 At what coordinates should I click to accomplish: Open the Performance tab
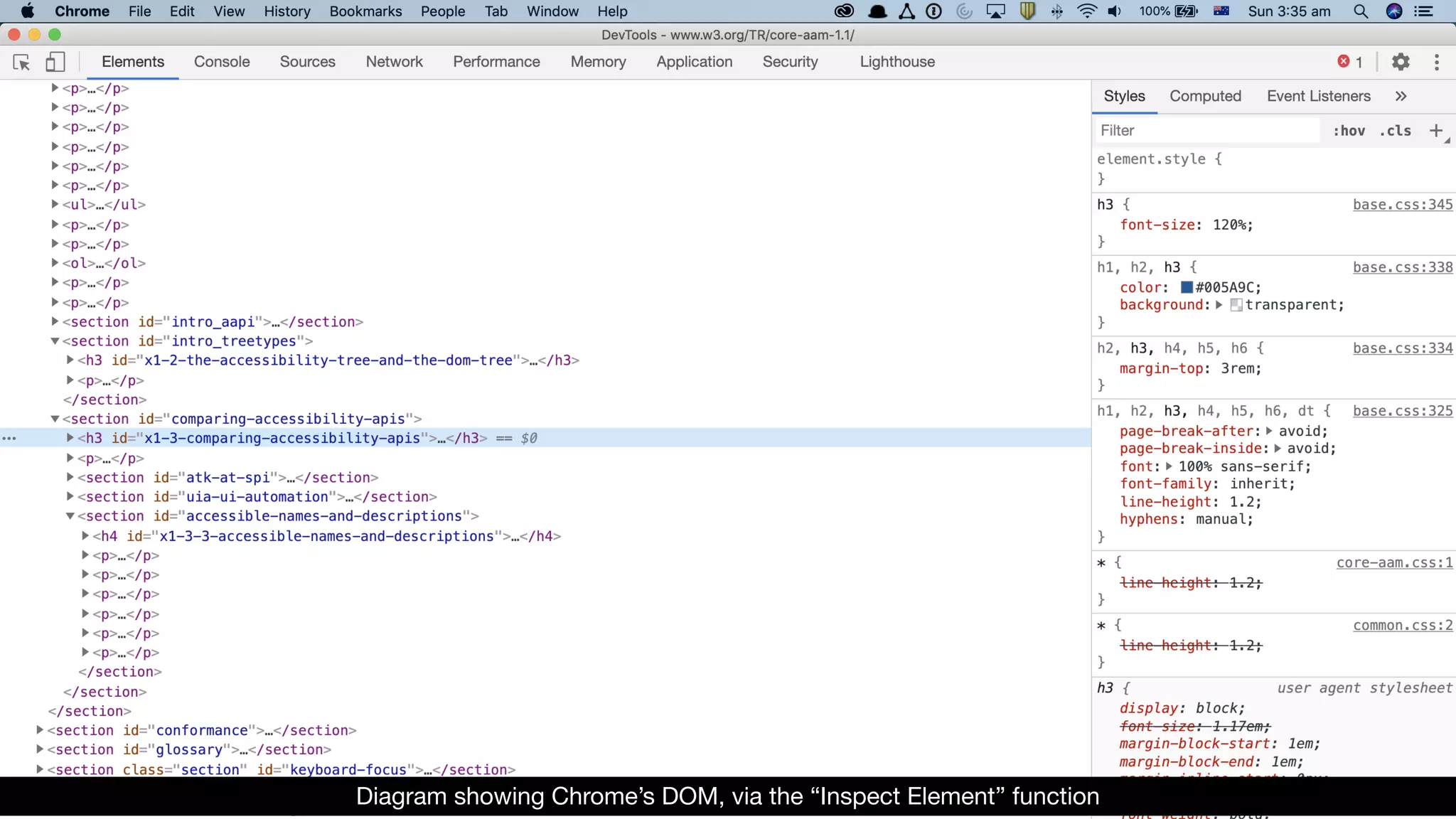[496, 62]
